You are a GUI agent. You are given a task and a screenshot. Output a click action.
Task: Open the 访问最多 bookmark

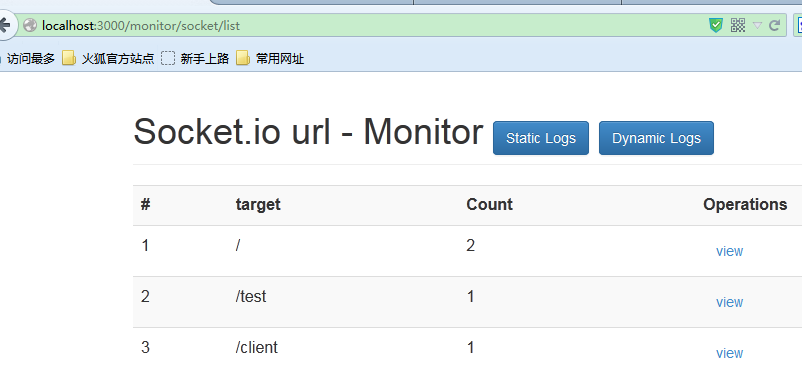tap(31, 59)
